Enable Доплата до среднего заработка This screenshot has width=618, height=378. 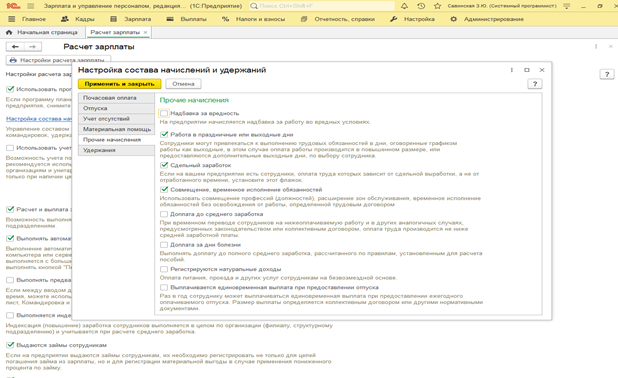pos(164,214)
